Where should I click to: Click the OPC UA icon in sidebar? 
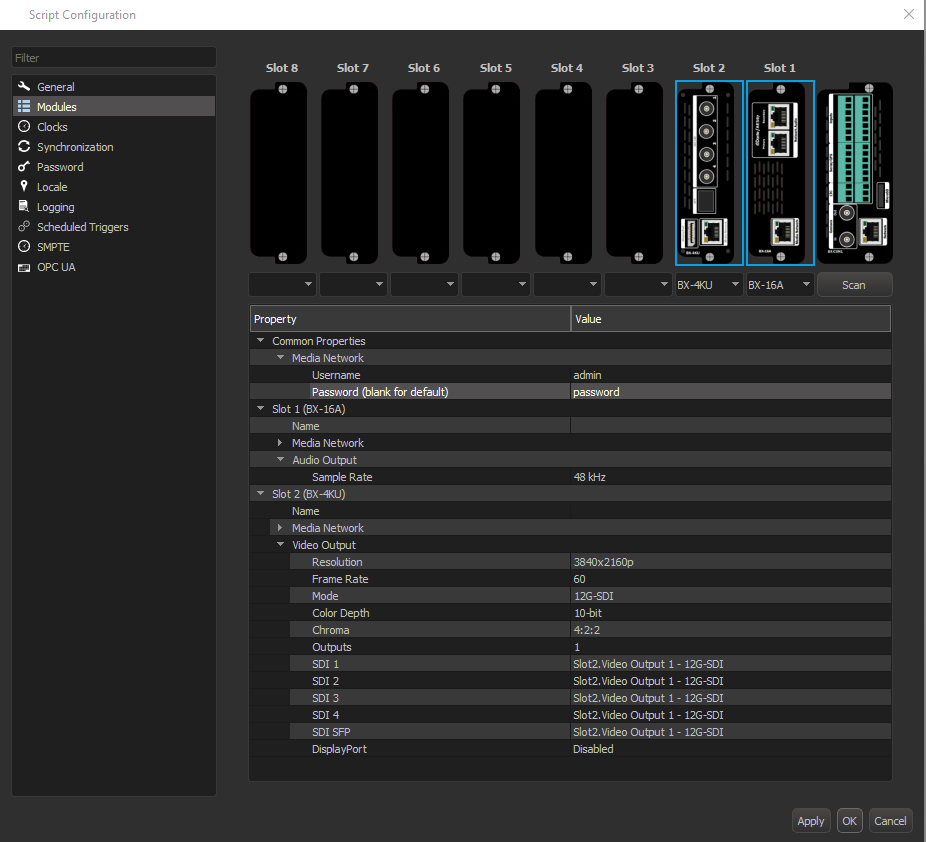[25, 267]
